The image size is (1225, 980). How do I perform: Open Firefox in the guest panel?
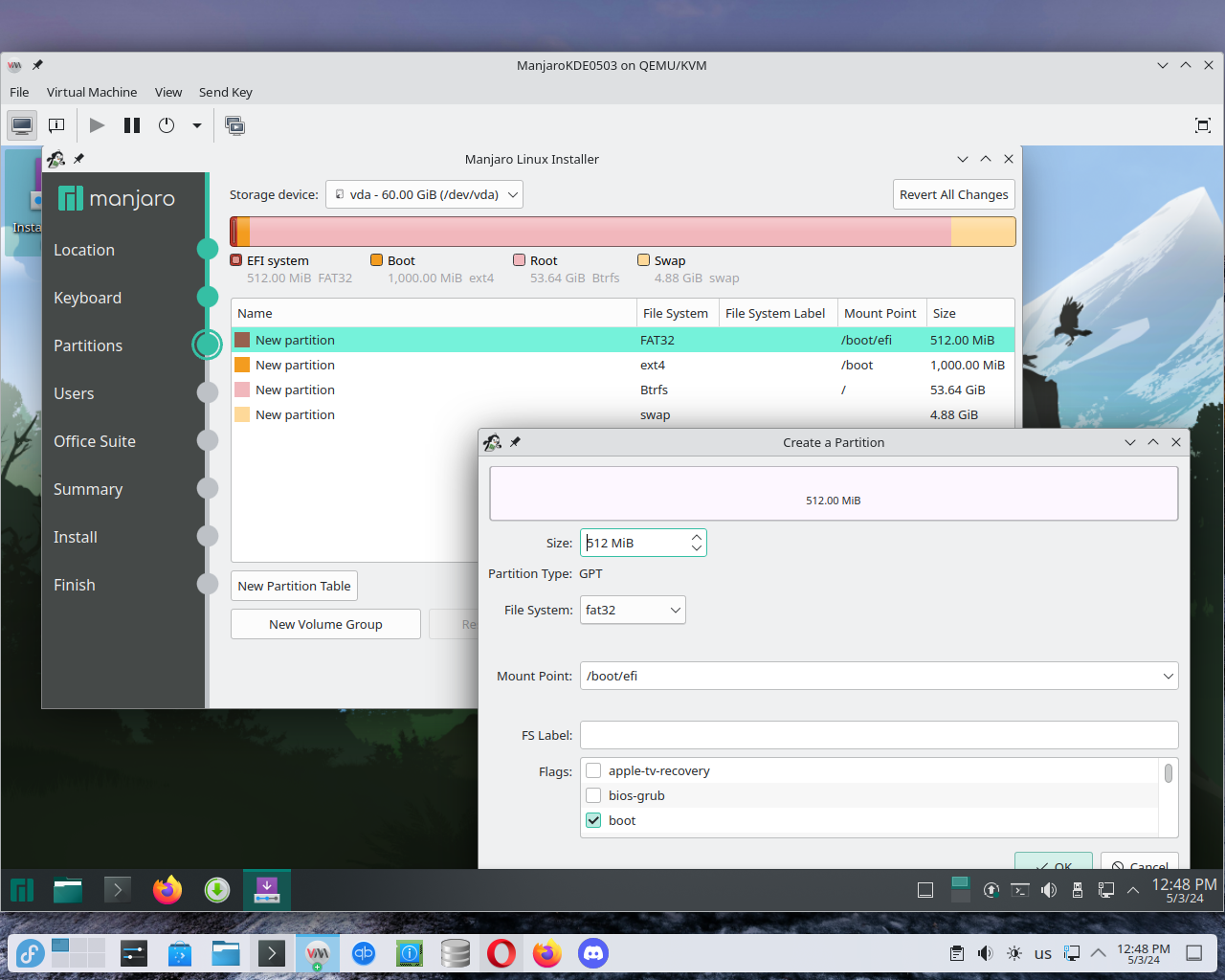(167, 890)
